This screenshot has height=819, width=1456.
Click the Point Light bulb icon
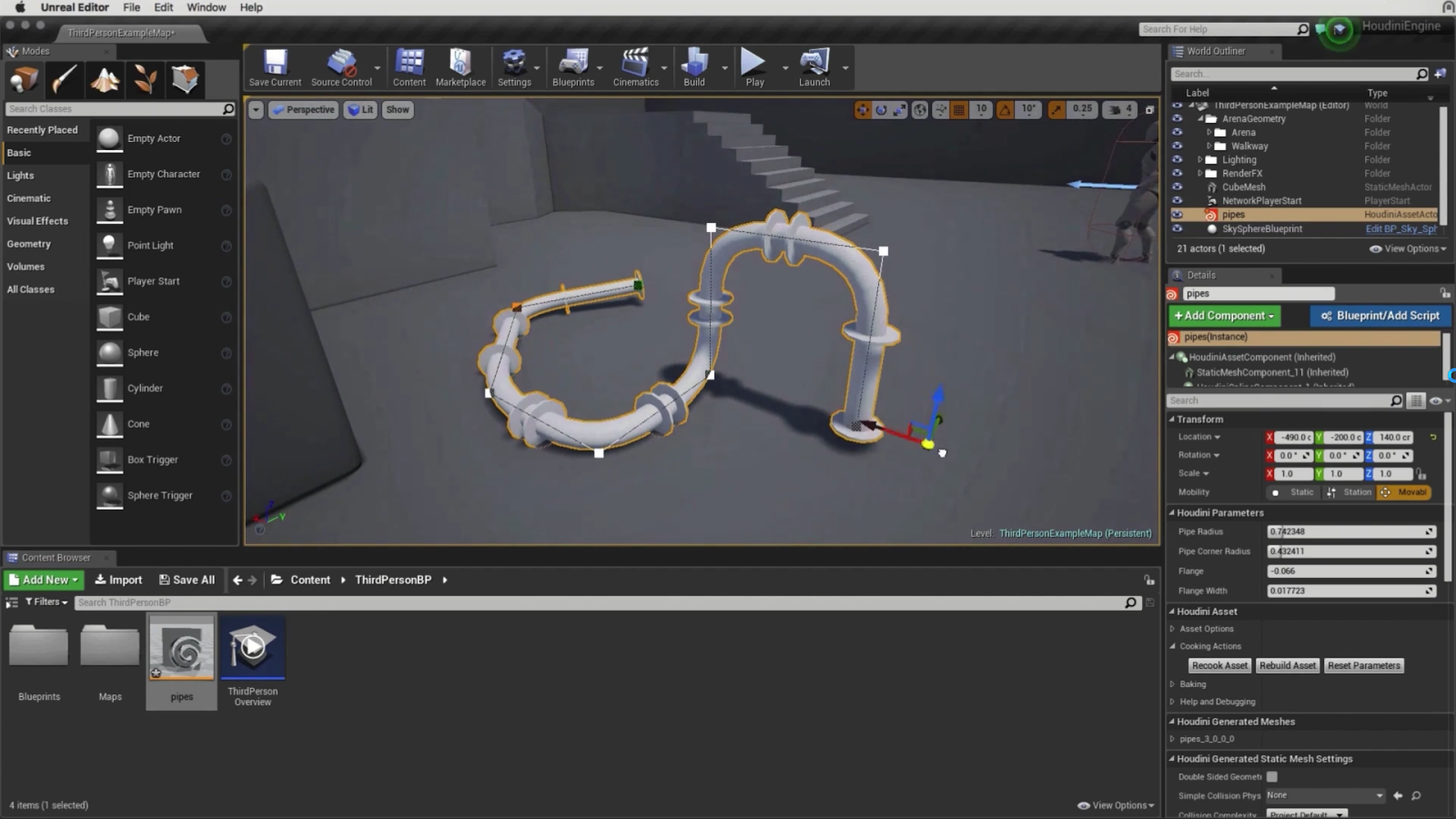tap(110, 246)
